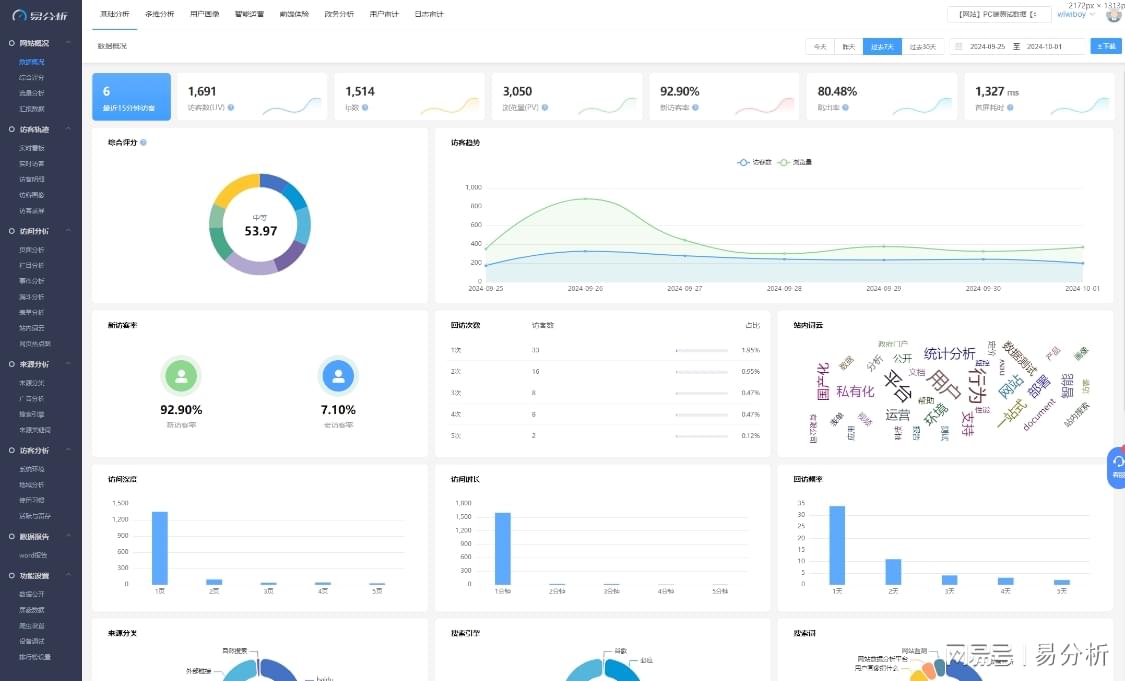The height and width of the screenshot is (681, 1125).
Task: Select the 昨天 date range button
Action: pos(849,47)
